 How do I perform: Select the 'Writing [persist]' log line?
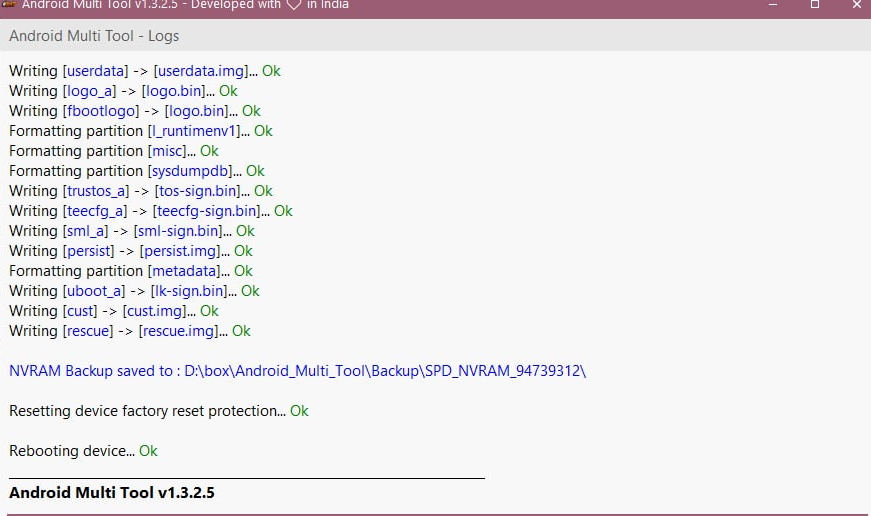click(x=131, y=251)
